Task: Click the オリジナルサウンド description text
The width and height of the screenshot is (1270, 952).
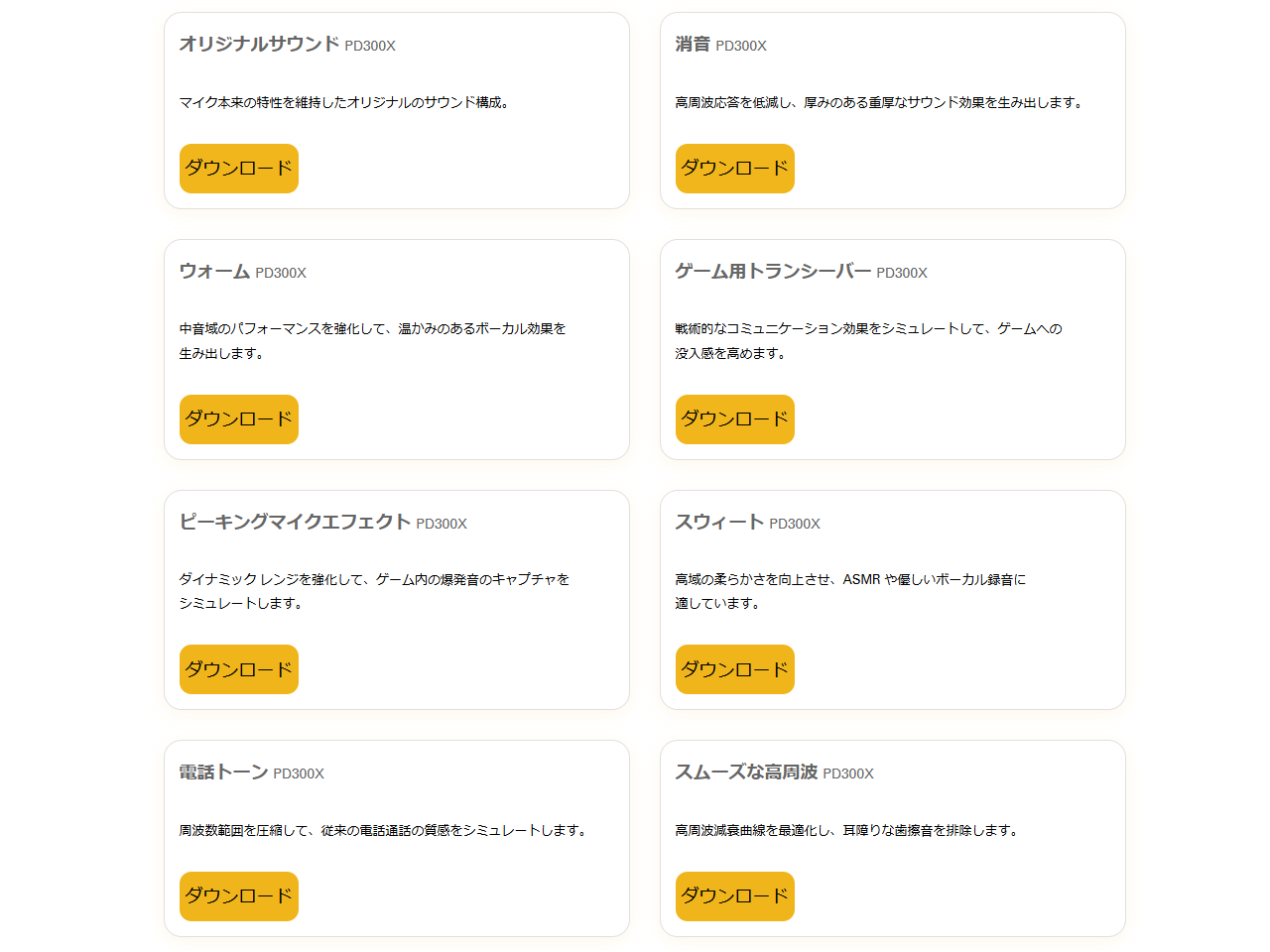Action: [x=344, y=102]
